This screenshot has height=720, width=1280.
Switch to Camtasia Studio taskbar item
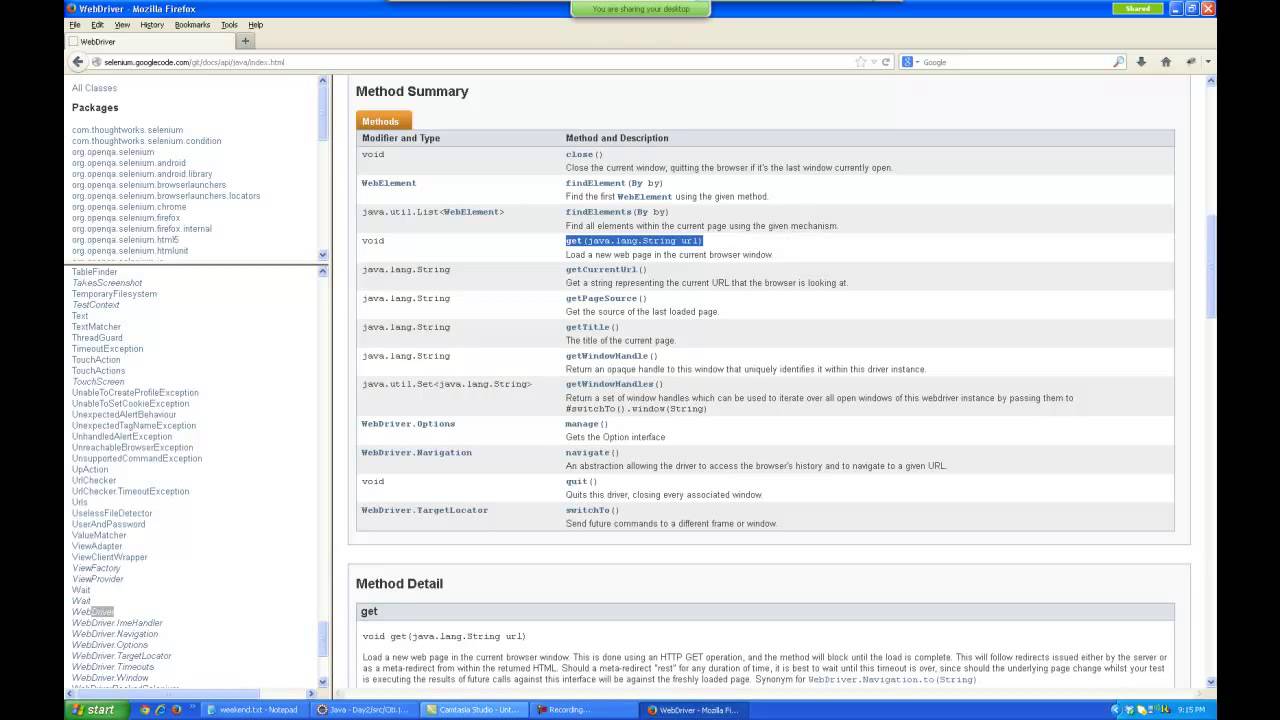point(473,710)
